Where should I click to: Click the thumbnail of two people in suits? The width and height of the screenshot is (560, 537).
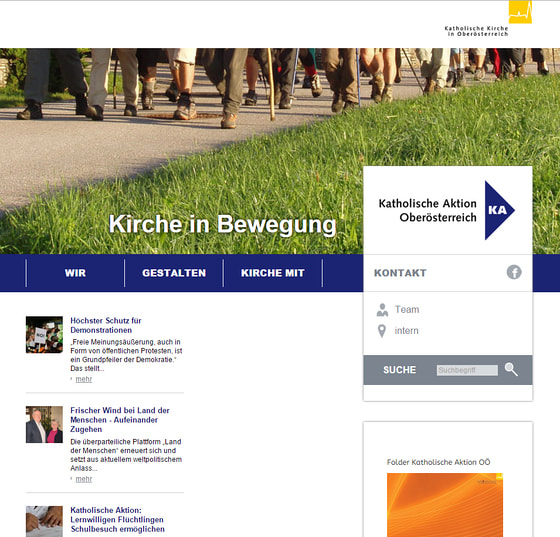44,425
